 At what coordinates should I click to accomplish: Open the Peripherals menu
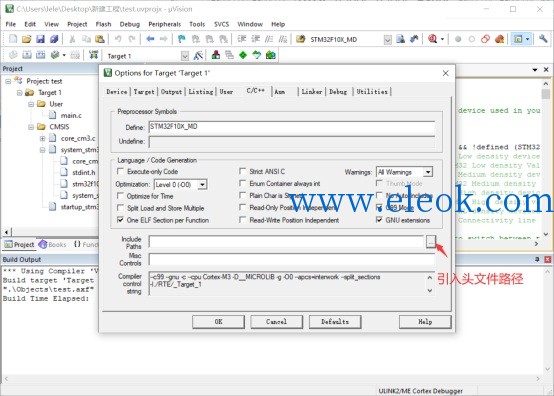click(x=165, y=24)
